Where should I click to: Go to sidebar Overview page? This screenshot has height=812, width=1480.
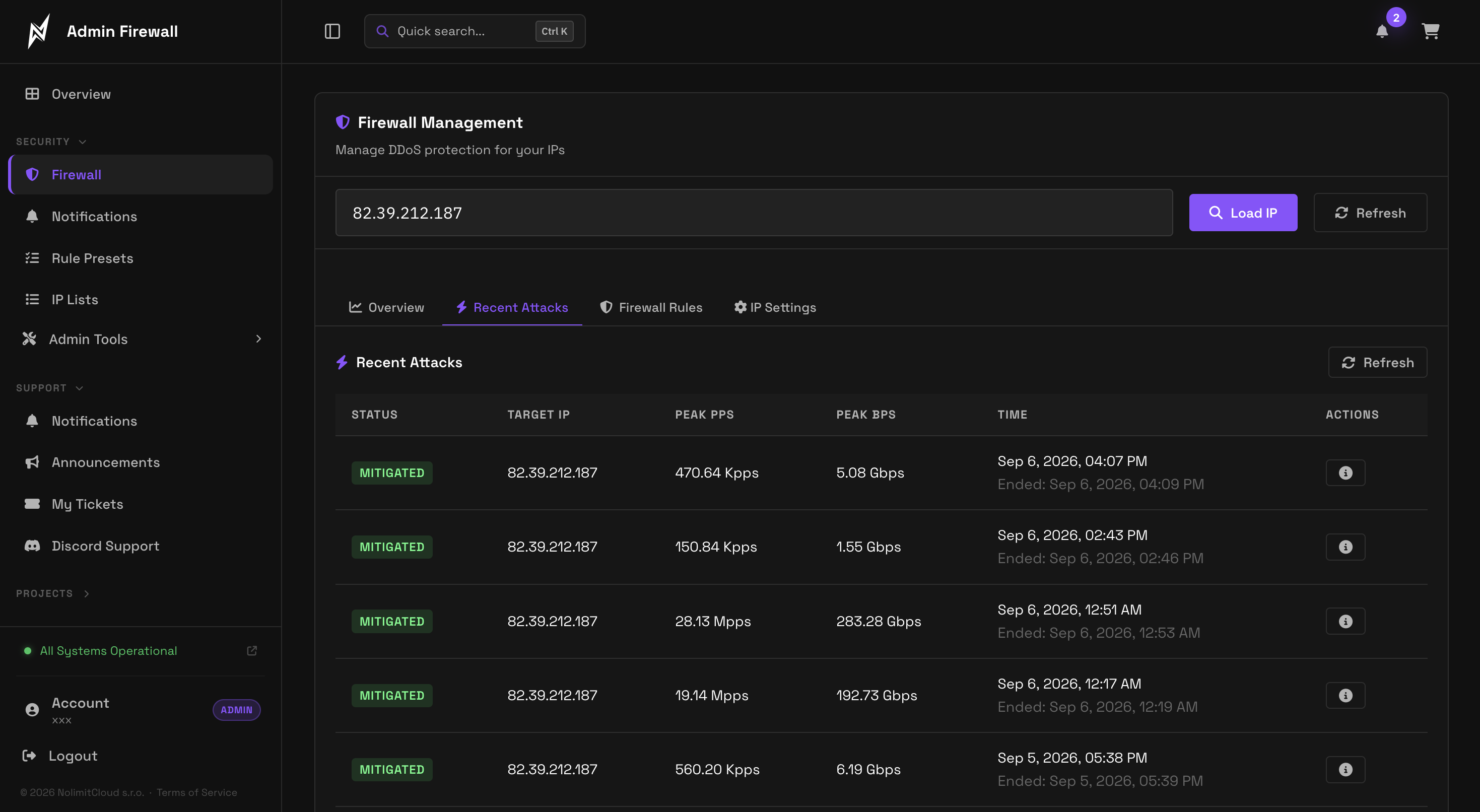click(141, 94)
